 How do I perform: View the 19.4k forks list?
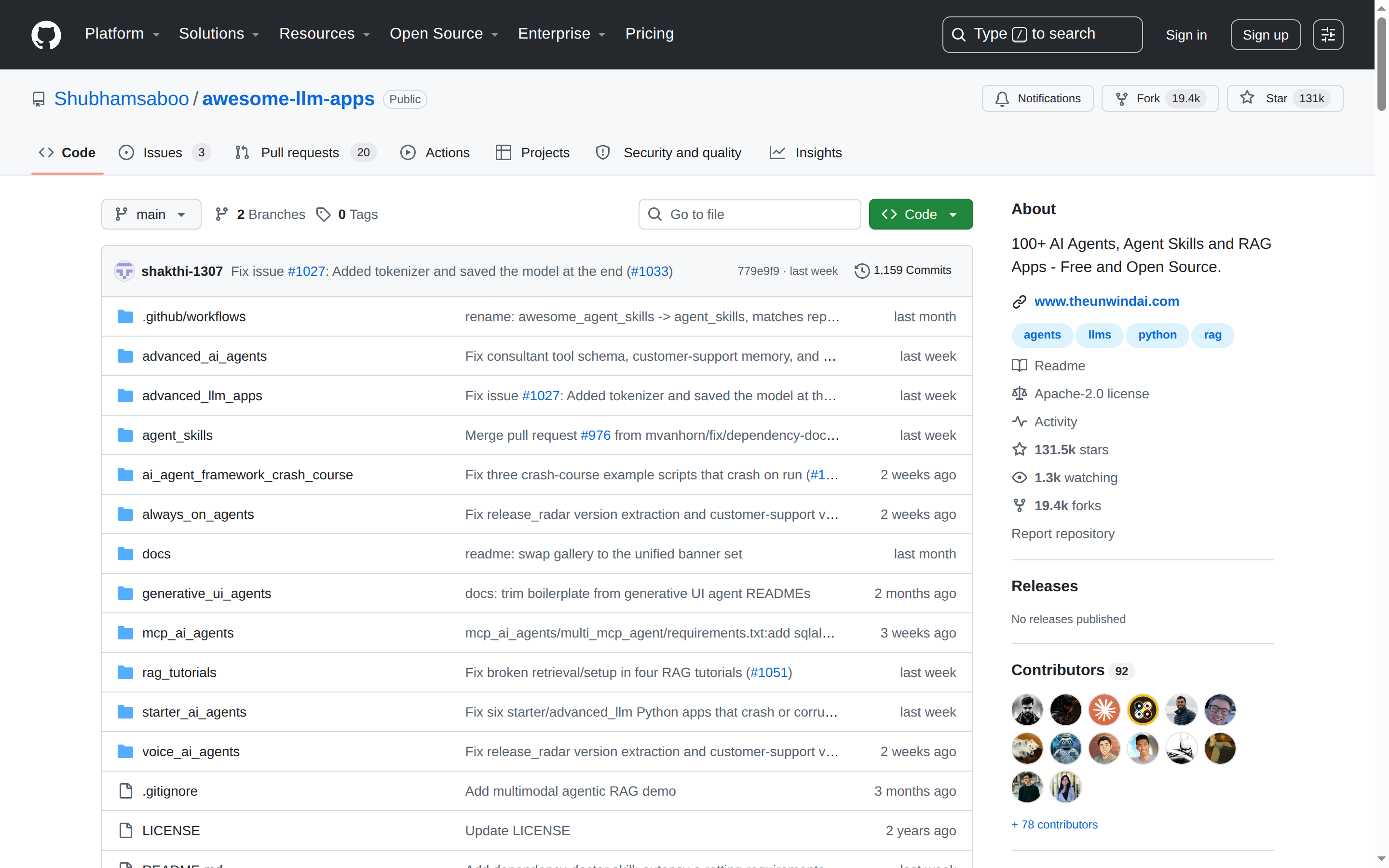(x=1056, y=506)
